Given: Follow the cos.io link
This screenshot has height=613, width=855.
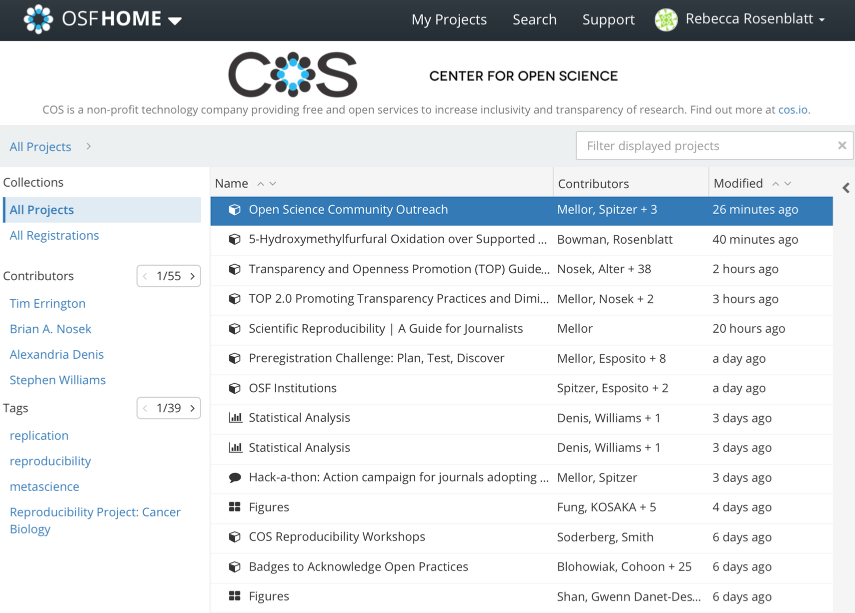Looking at the screenshot, I should pos(793,110).
